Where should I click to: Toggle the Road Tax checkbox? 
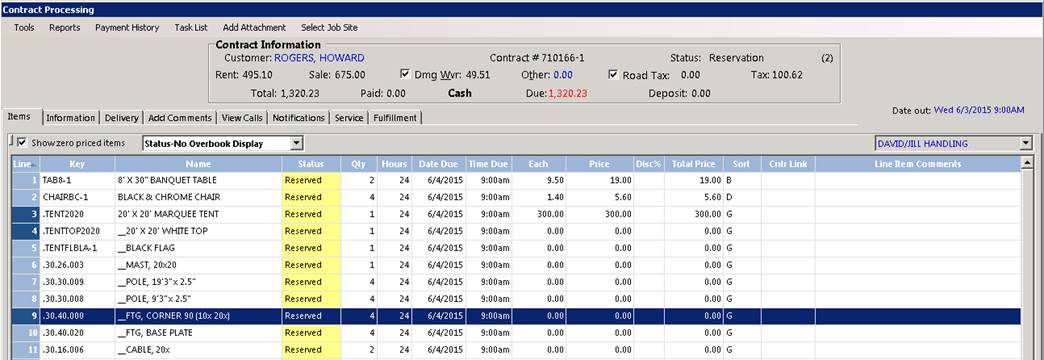pyautogui.click(x=613, y=75)
